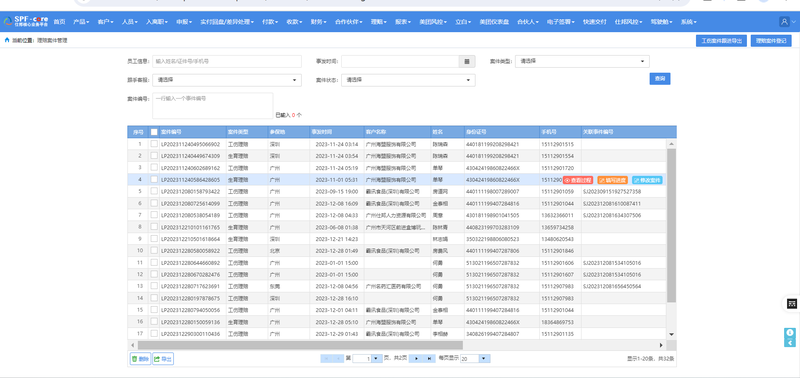Open the 合作伙伴 menu
The height and width of the screenshot is (378, 800).
[x=348, y=22]
